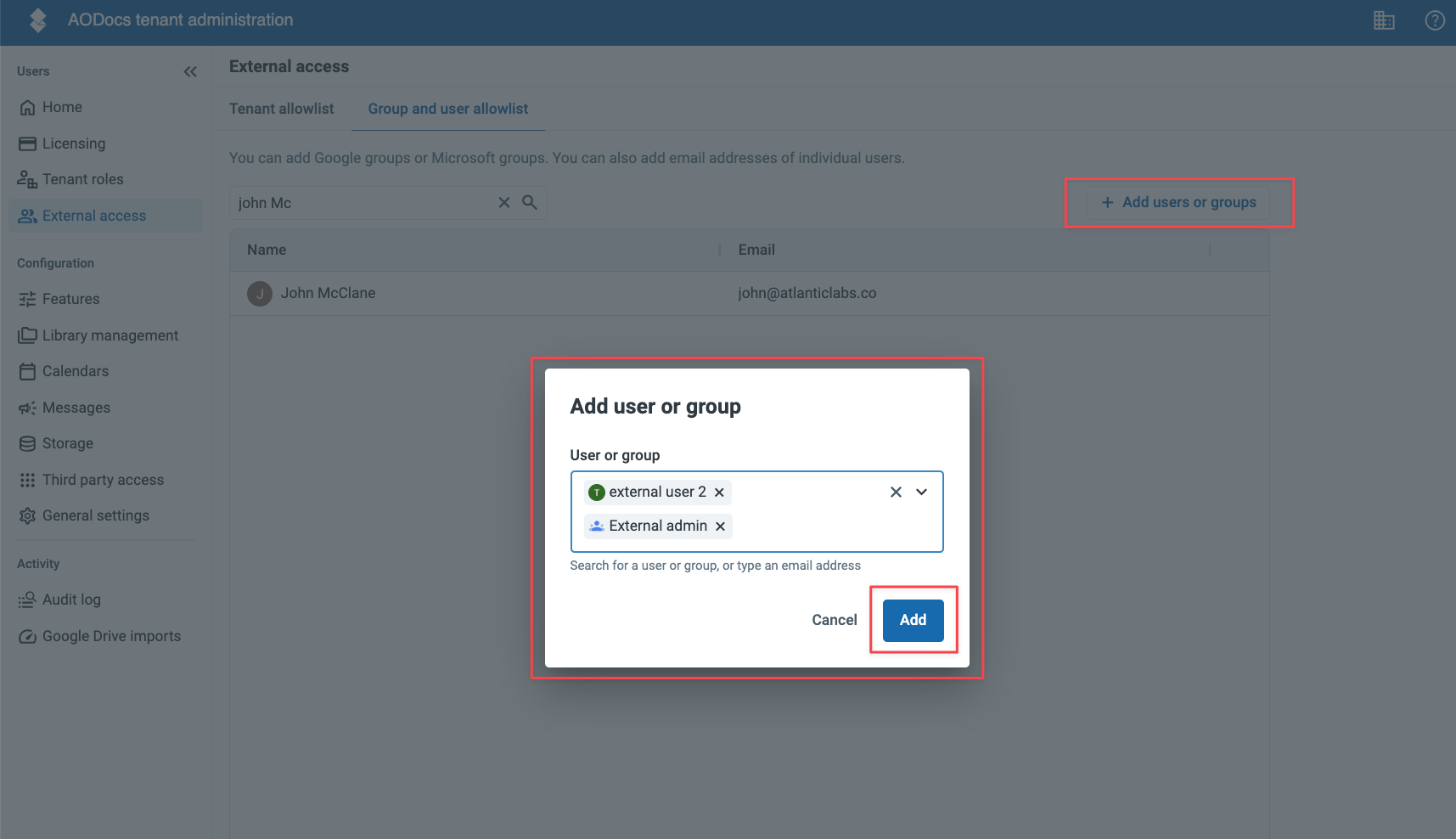Screen dimensions: 1456x839
Task: Select Group and user allowlist tab
Action: (x=447, y=109)
